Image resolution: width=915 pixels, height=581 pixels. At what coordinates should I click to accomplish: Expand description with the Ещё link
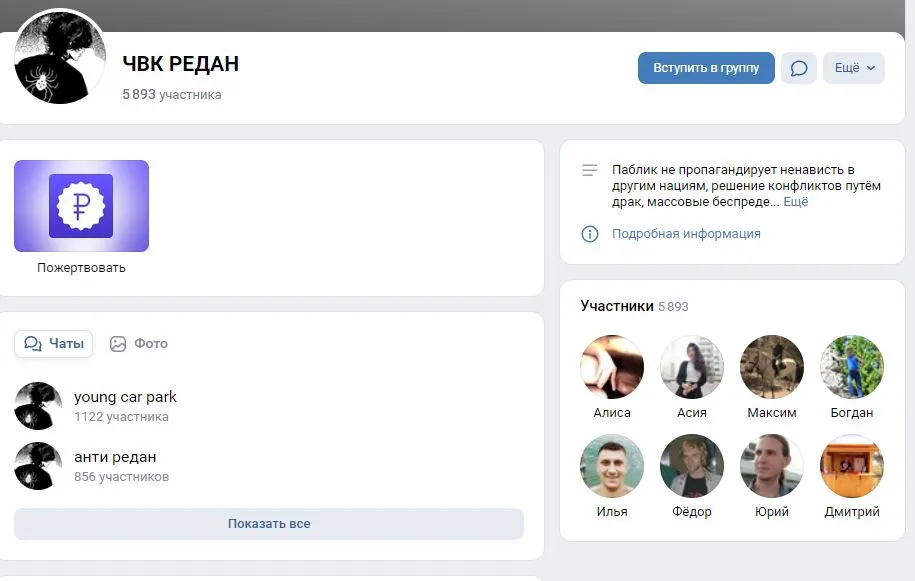tap(795, 202)
